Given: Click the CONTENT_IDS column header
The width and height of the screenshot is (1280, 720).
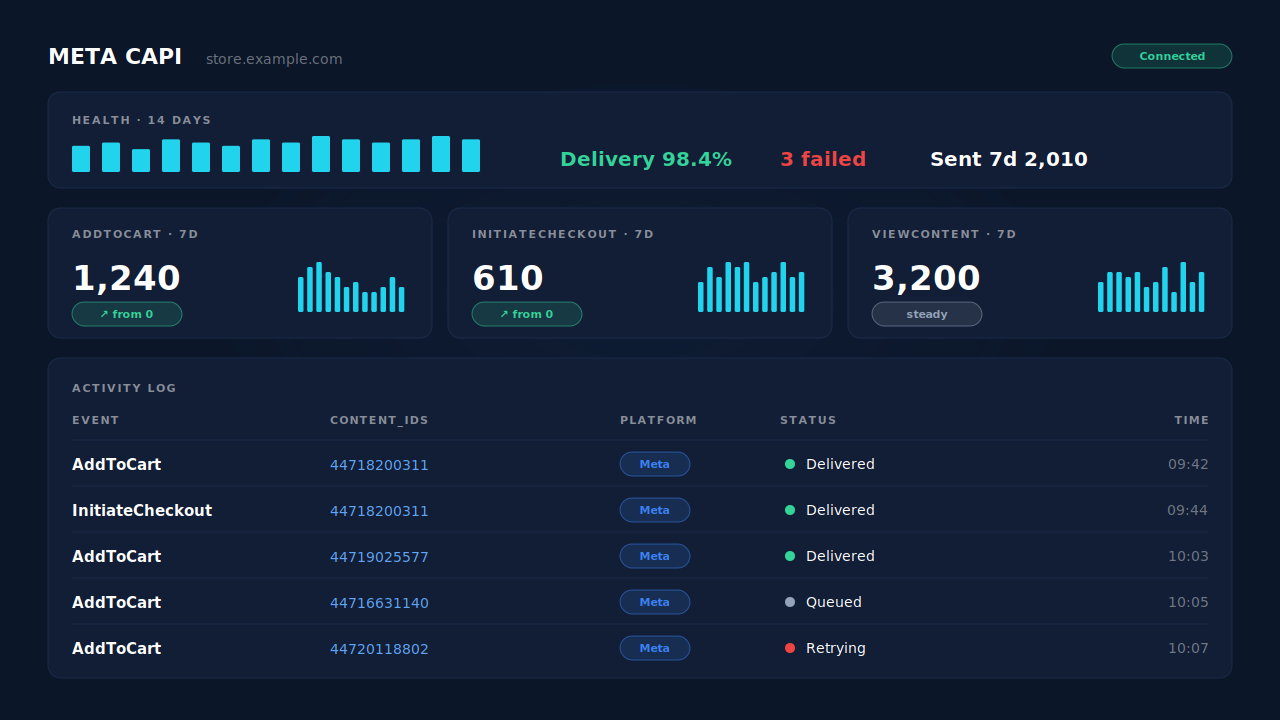Looking at the screenshot, I should pos(379,420).
